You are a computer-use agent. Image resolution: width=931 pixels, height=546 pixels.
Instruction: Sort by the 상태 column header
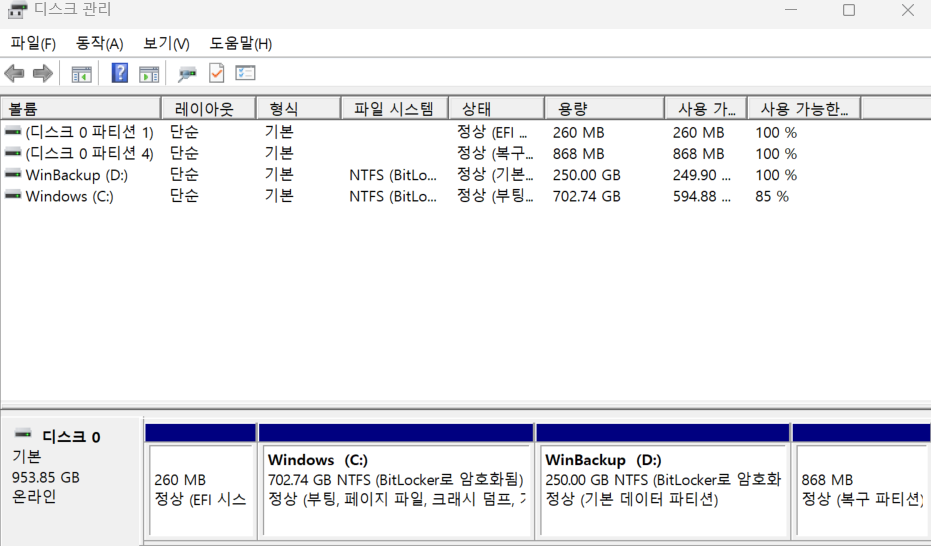497,109
